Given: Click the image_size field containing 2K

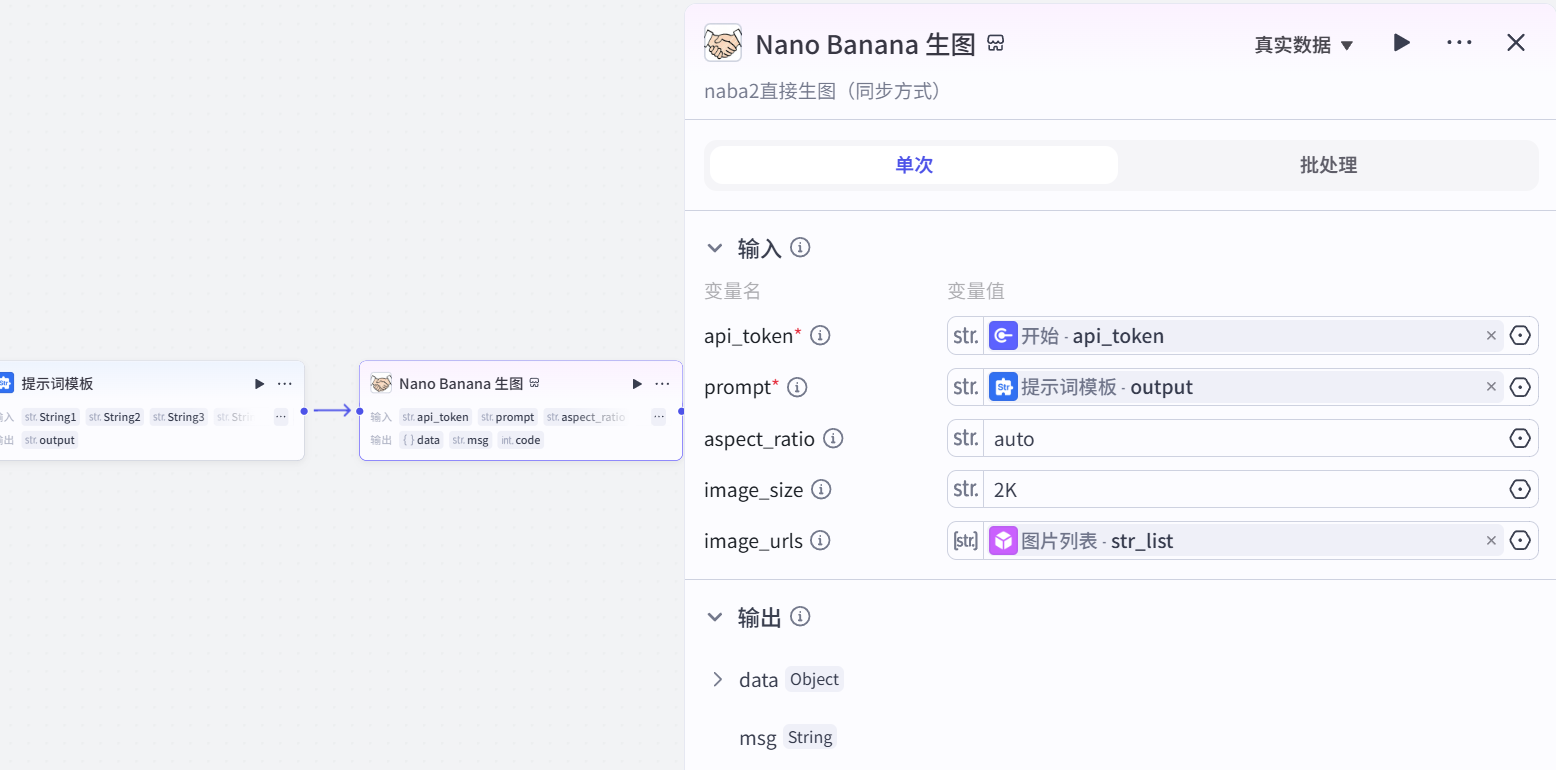Looking at the screenshot, I should [1242, 489].
